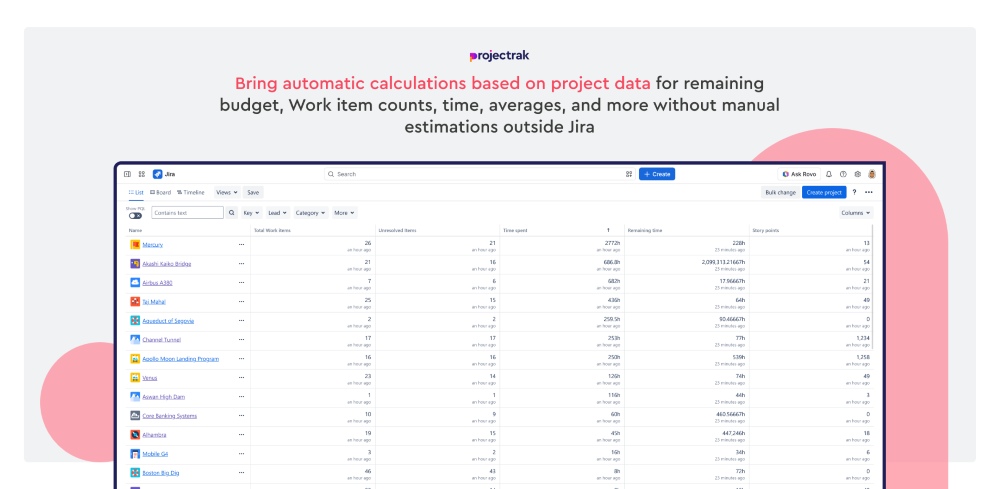Click the table's vertical scrollbar

coord(872,287)
